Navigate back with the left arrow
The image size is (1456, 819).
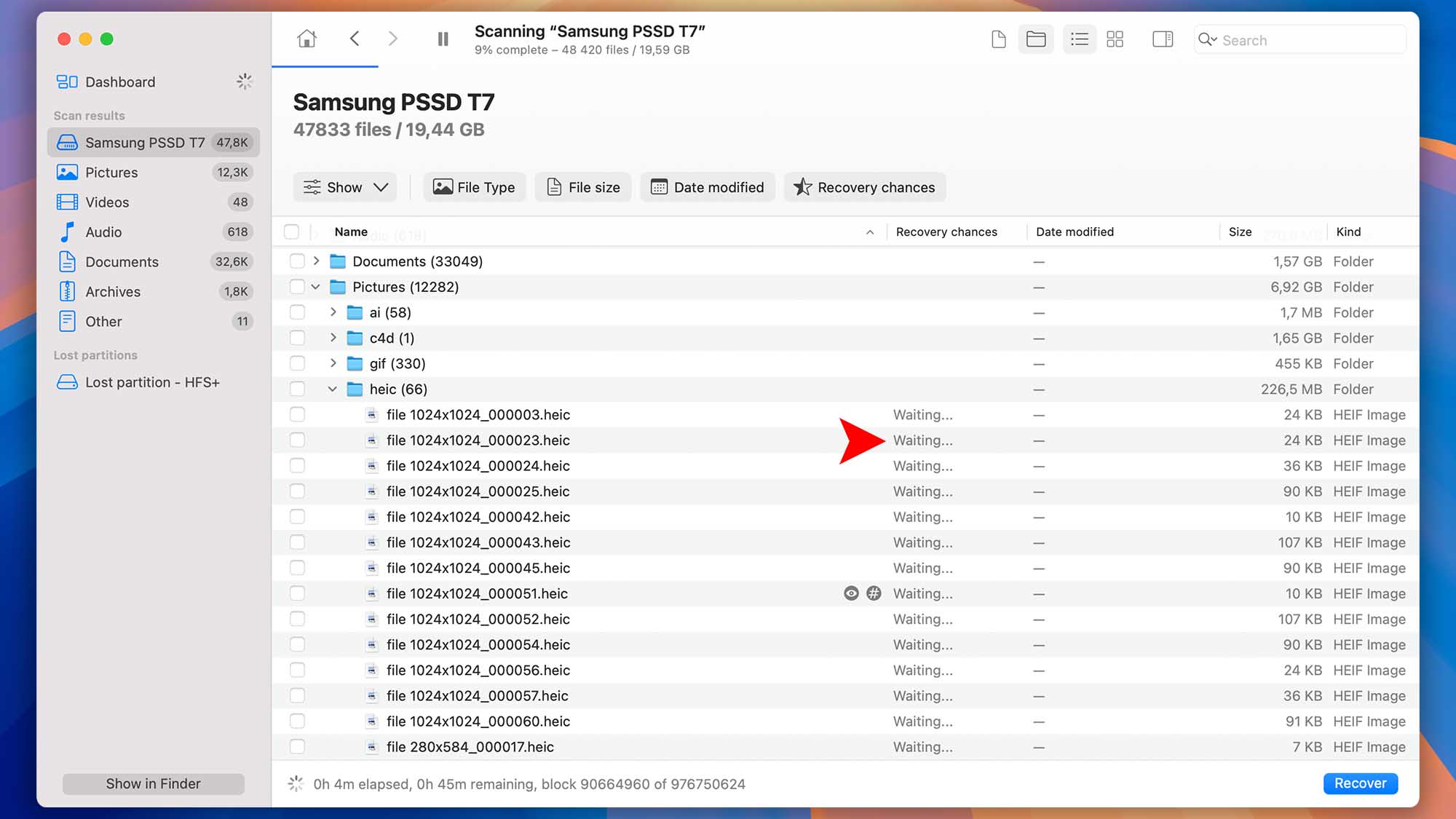355,39
